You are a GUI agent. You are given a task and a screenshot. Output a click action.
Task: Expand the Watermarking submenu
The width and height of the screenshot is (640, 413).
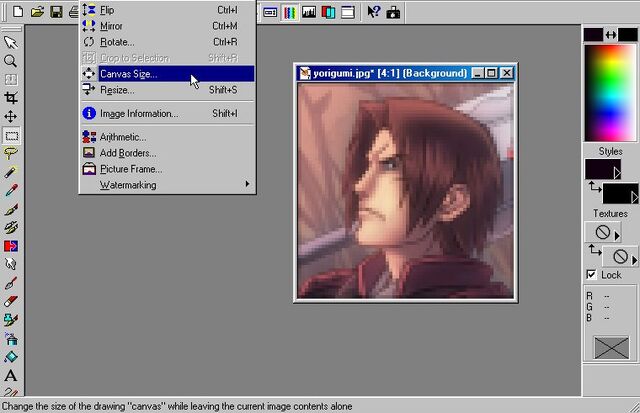[x=167, y=185]
